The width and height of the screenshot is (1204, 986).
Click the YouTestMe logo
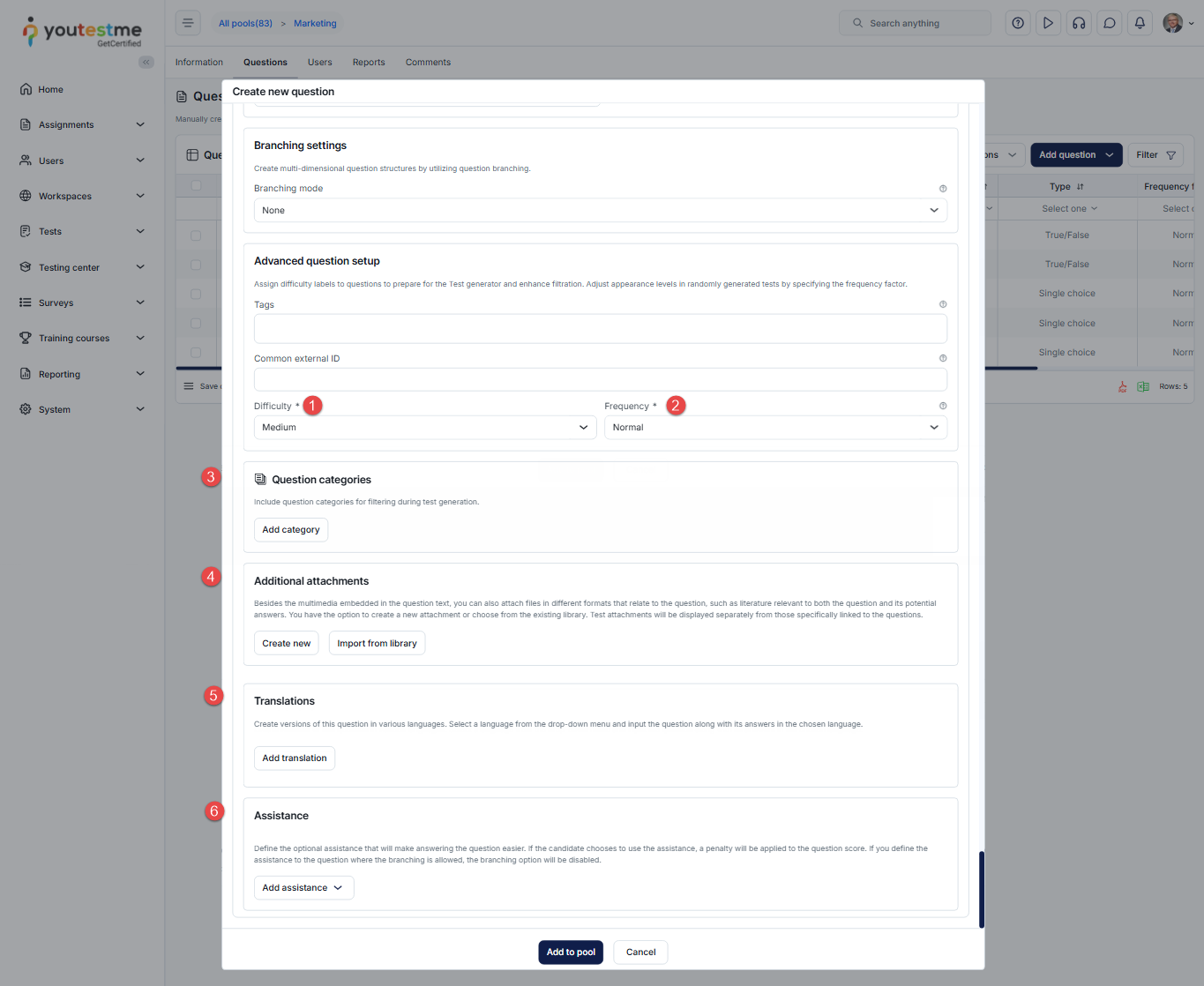82,32
